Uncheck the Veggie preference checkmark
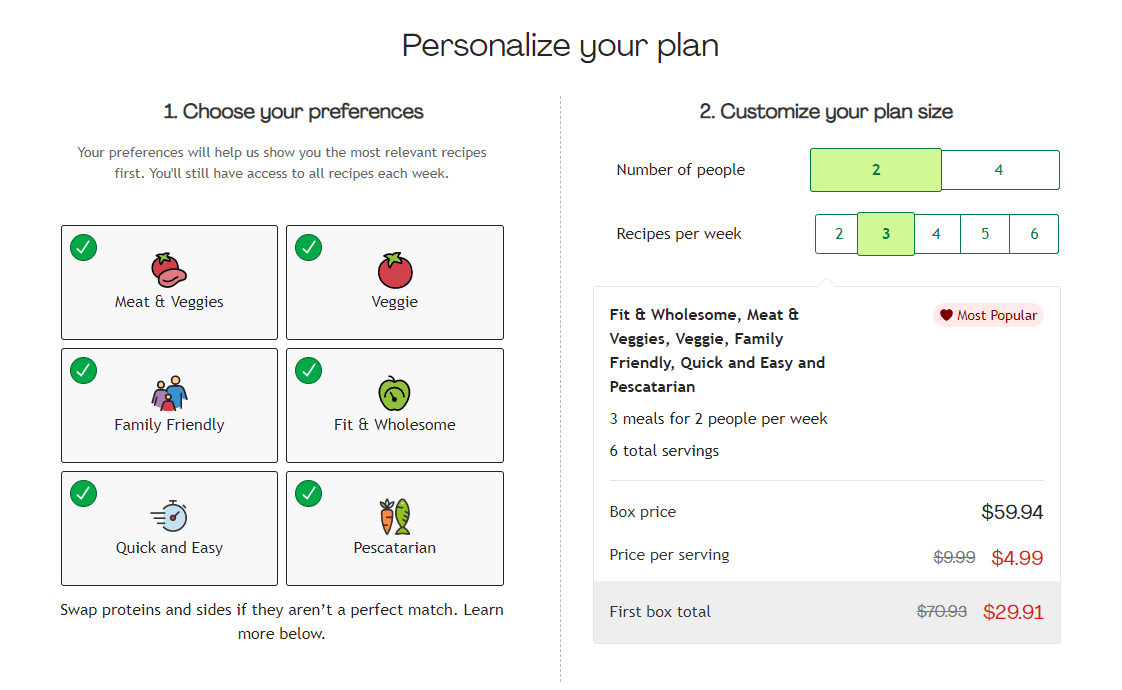Viewport: 1122px width, 690px height. [308, 247]
